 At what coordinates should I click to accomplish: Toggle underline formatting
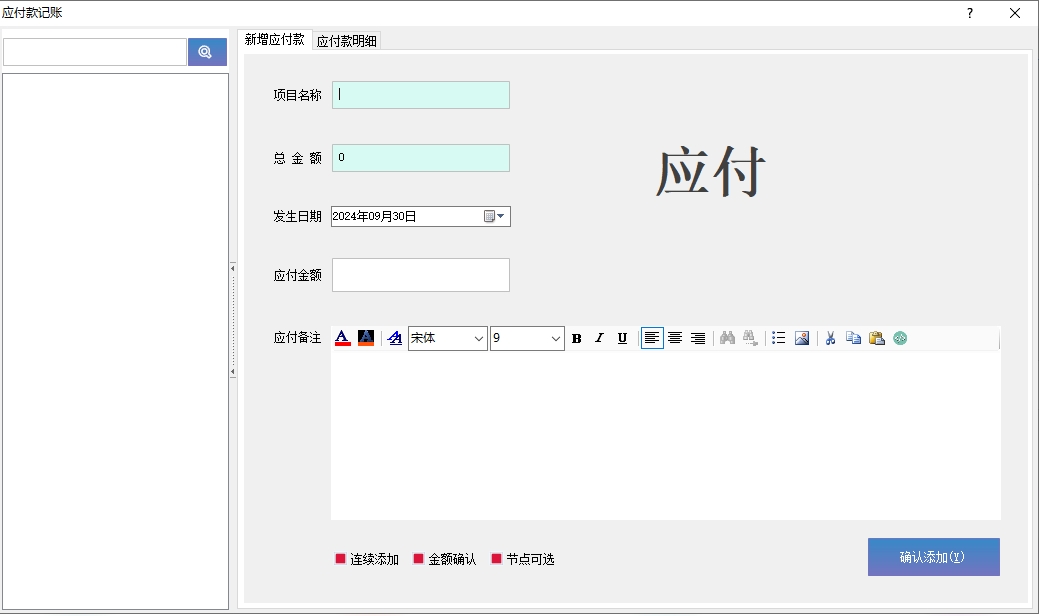(x=622, y=338)
